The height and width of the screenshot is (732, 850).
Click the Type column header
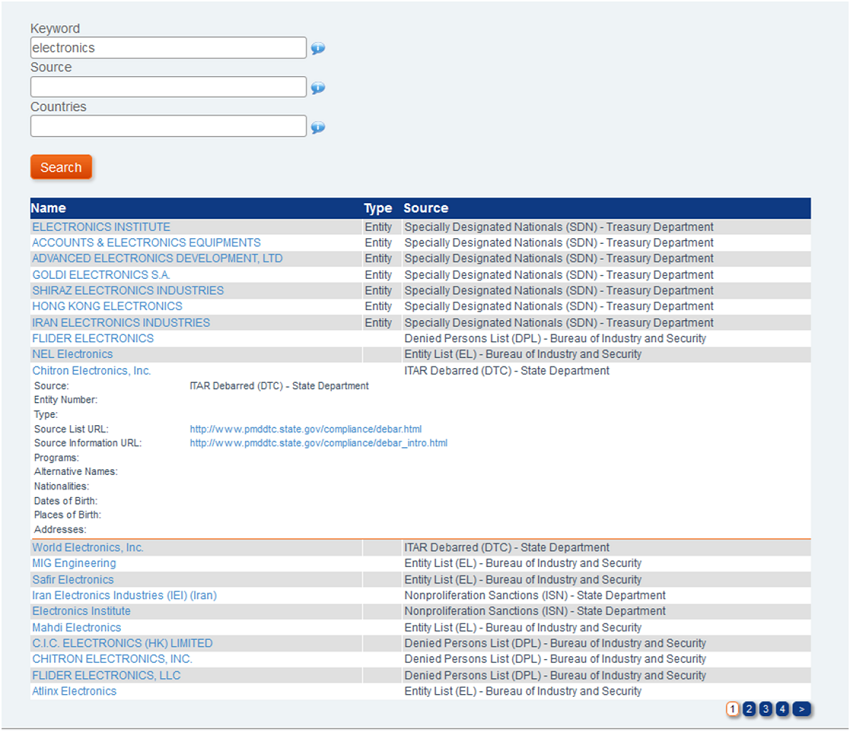coord(378,208)
